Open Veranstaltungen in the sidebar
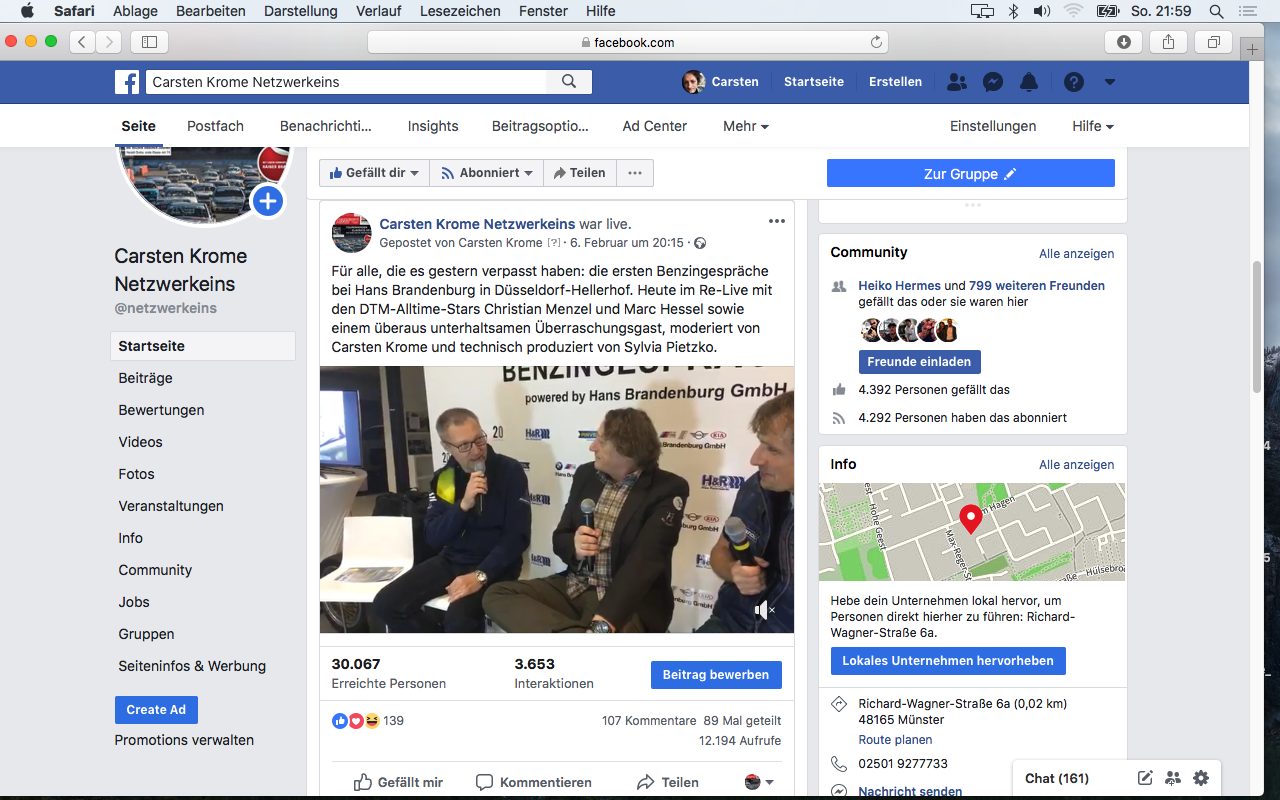This screenshot has width=1280, height=800. point(171,506)
